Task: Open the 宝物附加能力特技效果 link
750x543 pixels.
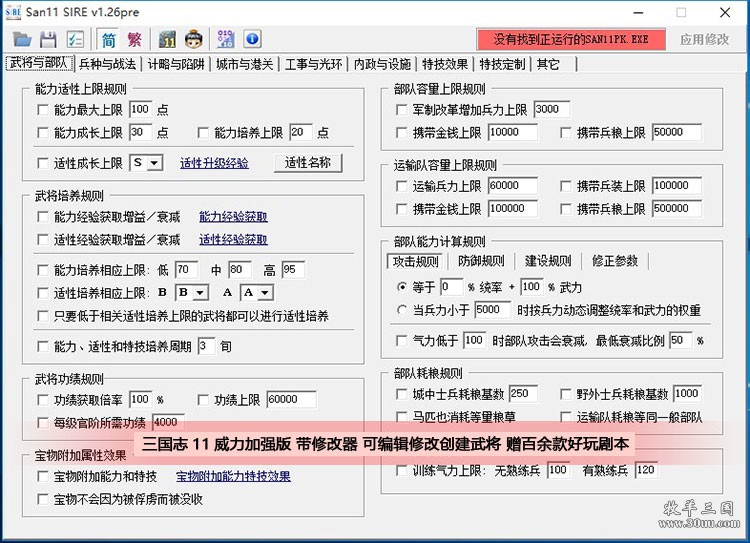Action: tap(233, 477)
